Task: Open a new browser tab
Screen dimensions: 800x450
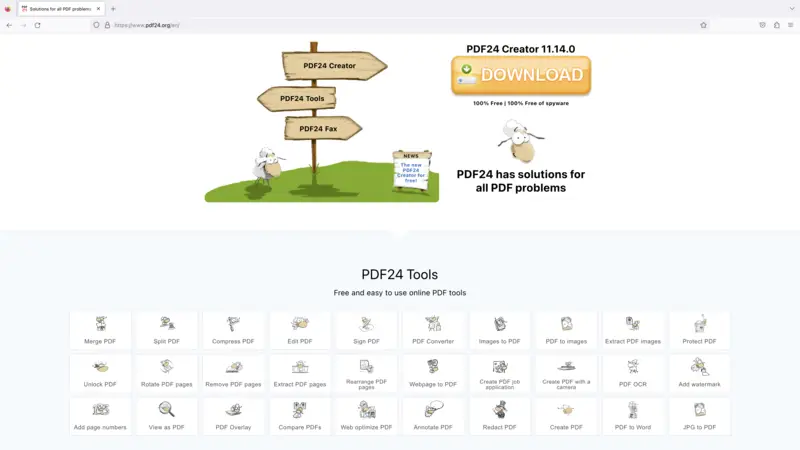Action: (x=113, y=9)
